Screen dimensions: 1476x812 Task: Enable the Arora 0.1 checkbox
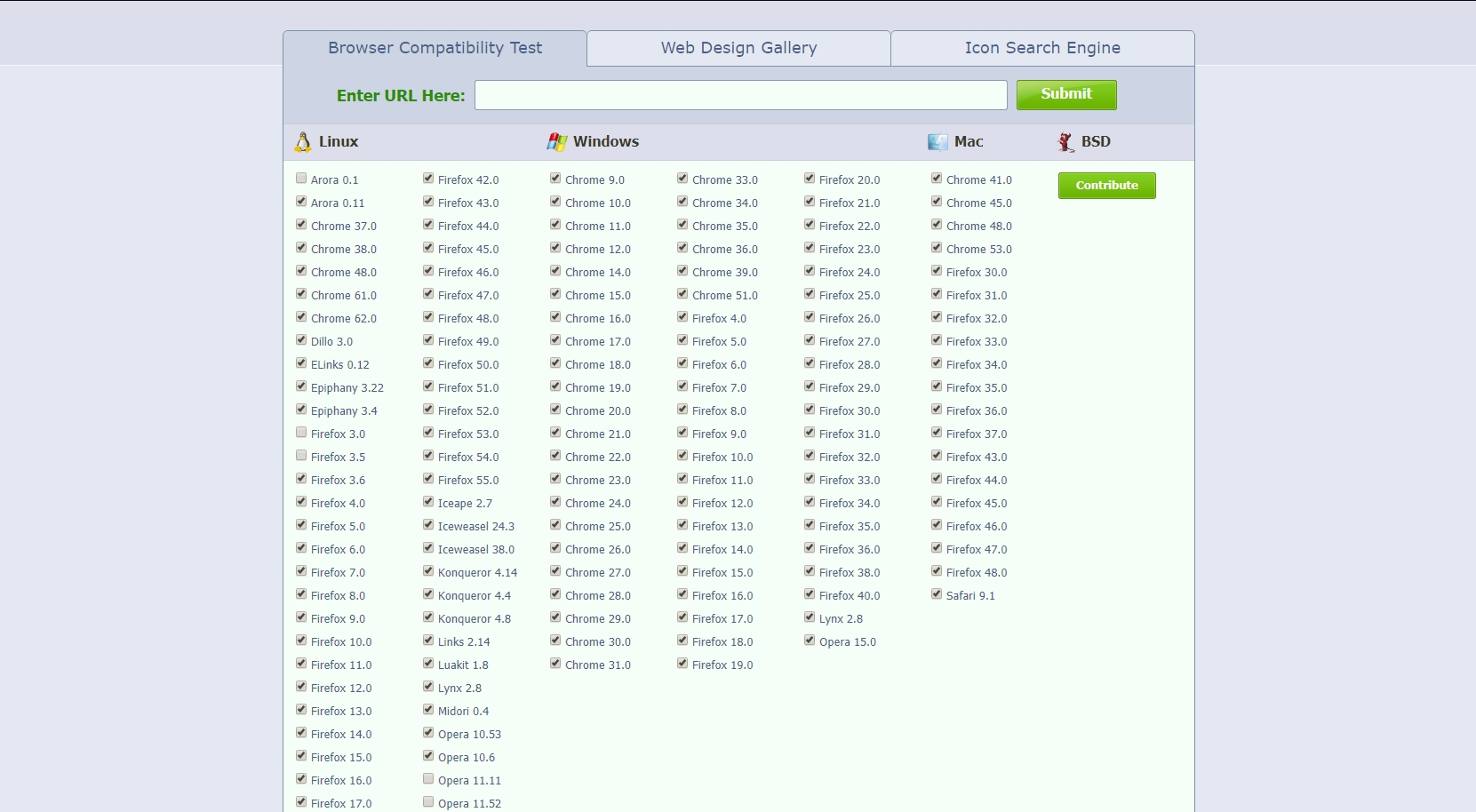(301, 179)
